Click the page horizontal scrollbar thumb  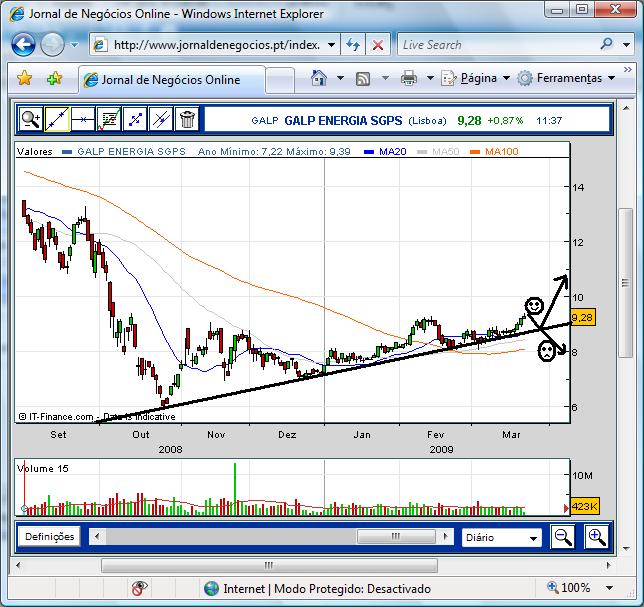pyautogui.click(x=269, y=565)
